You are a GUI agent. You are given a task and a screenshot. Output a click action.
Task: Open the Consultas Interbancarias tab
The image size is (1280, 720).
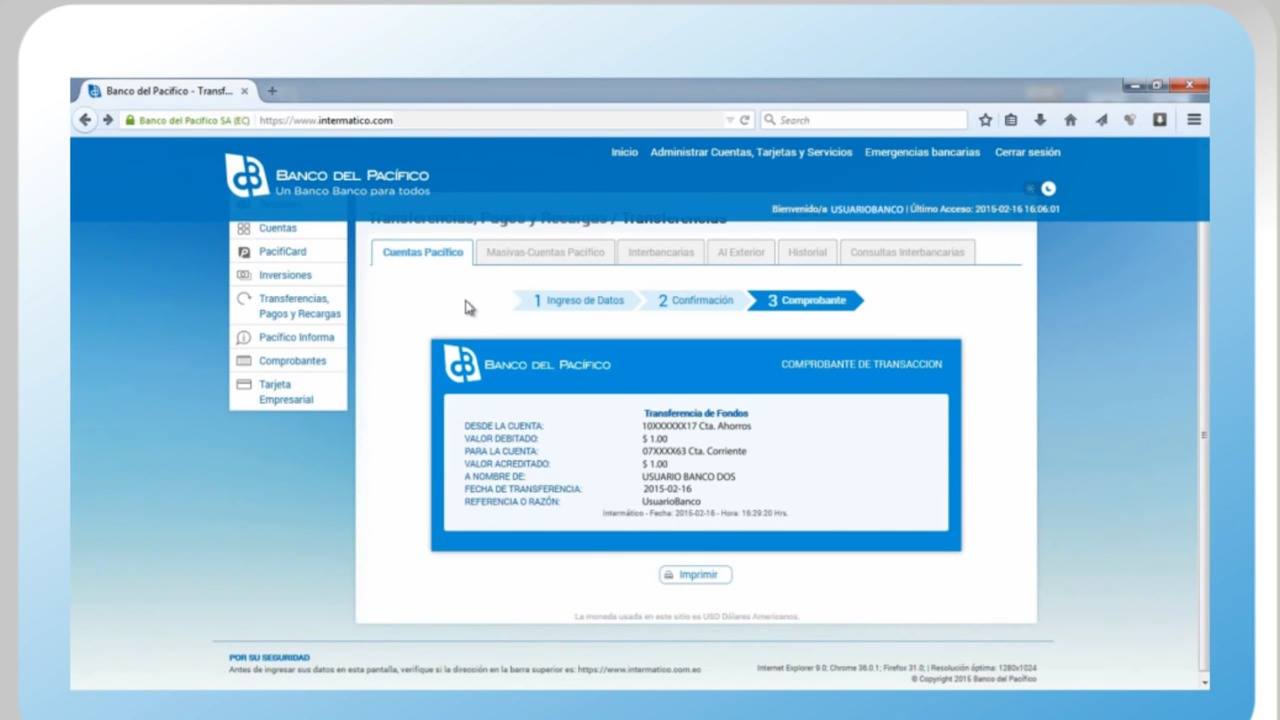[x=907, y=252]
